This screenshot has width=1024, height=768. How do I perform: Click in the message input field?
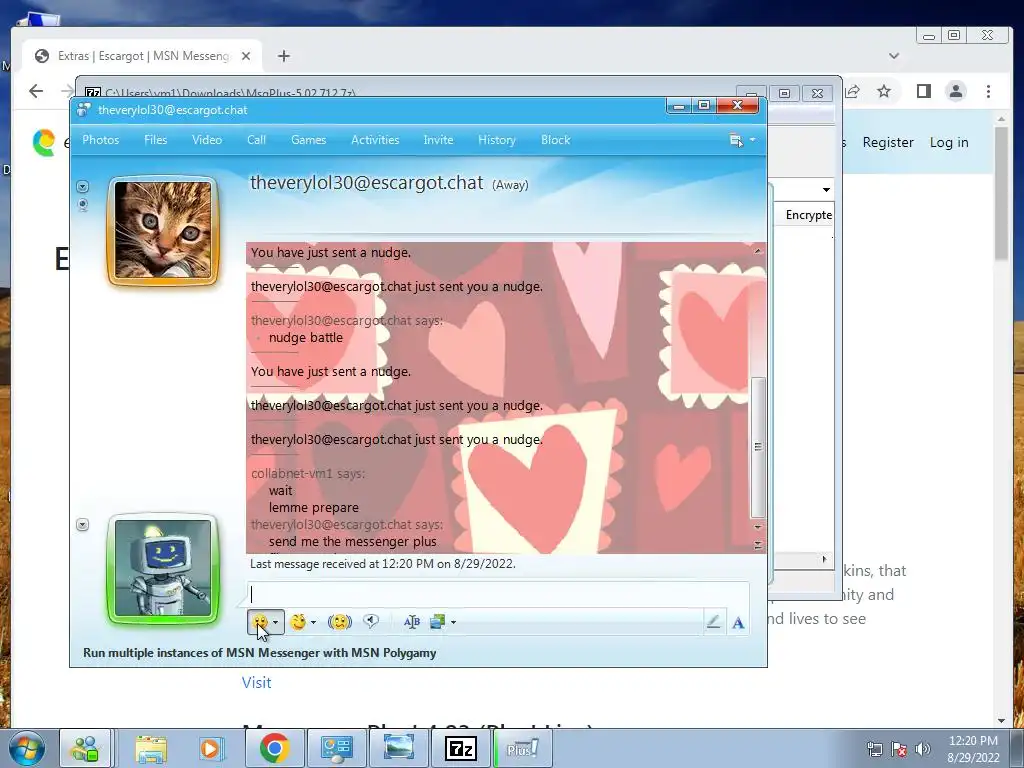tap(498, 594)
